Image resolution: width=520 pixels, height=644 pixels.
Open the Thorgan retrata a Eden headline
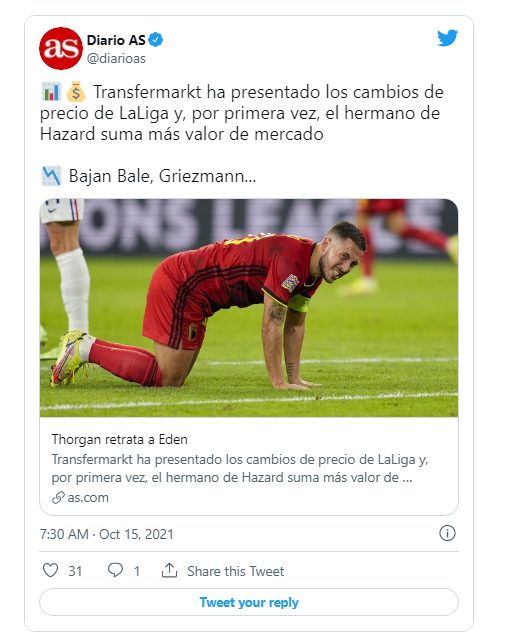pos(120,439)
